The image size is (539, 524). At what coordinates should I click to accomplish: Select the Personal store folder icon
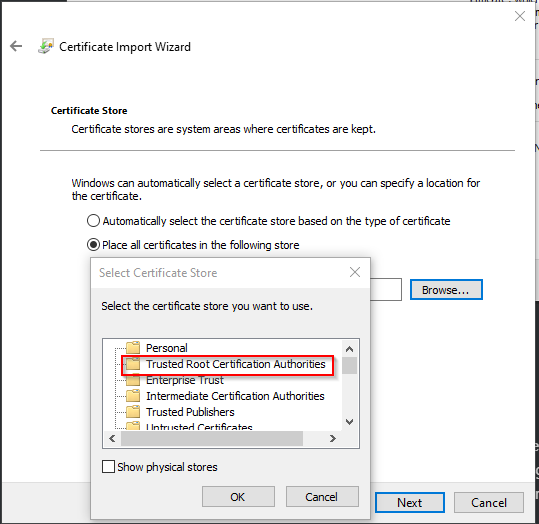pyautogui.click(x=133, y=348)
